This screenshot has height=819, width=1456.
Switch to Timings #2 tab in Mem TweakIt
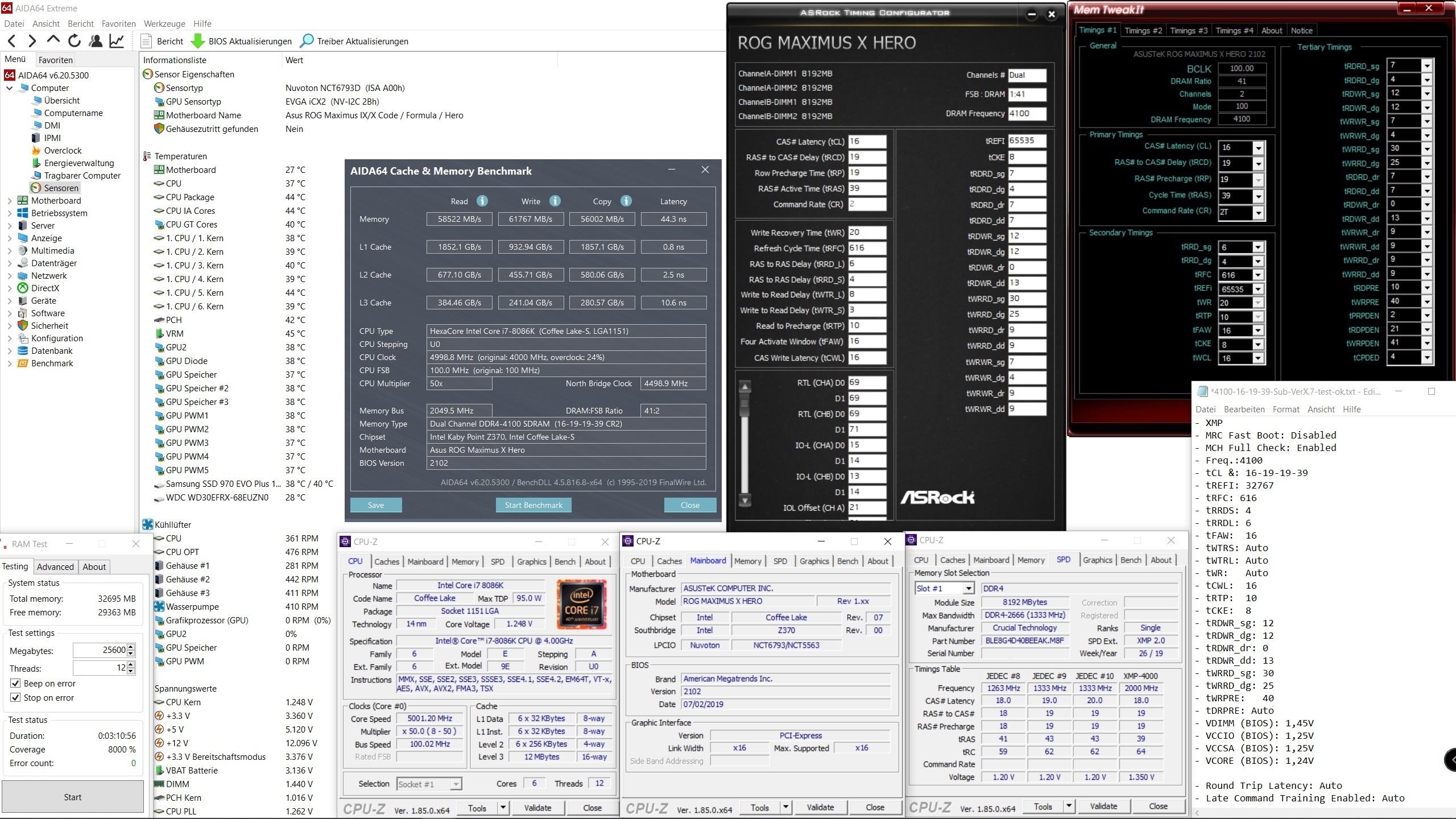(x=1143, y=30)
